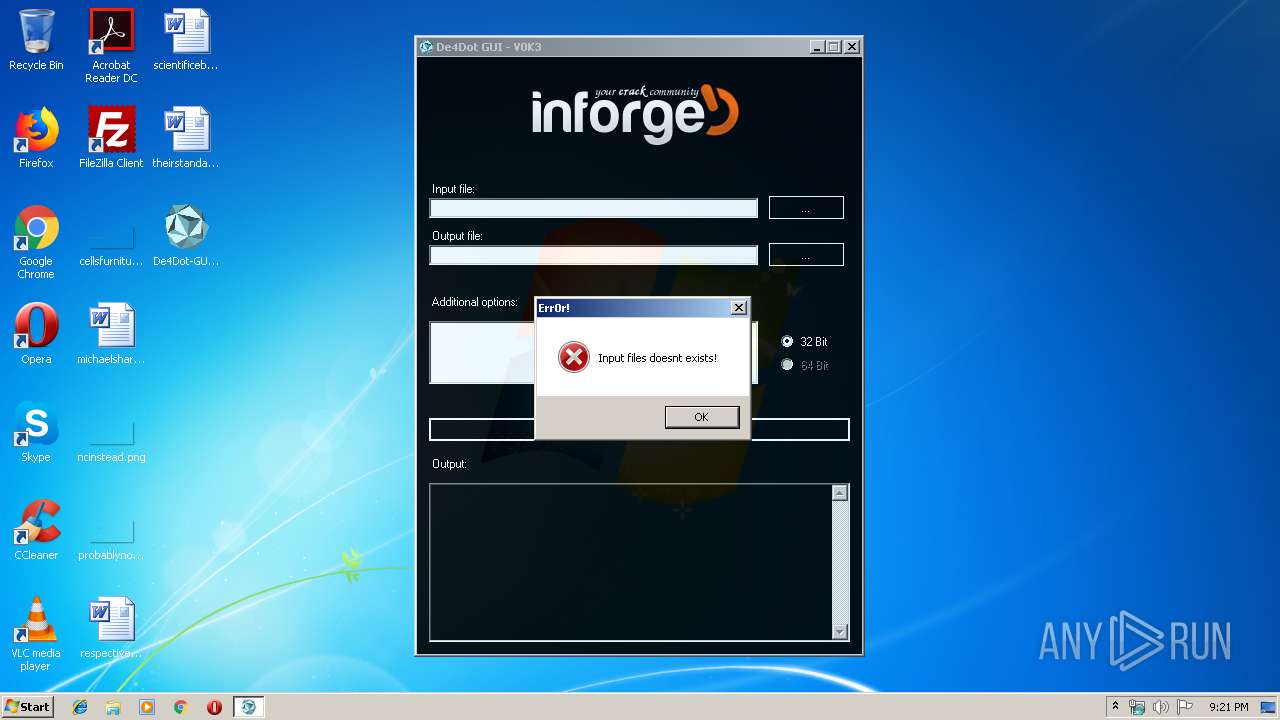Launch Google Chrome desktop shortcut
Viewport: 1280px width, 720px height.
(36, 242)
